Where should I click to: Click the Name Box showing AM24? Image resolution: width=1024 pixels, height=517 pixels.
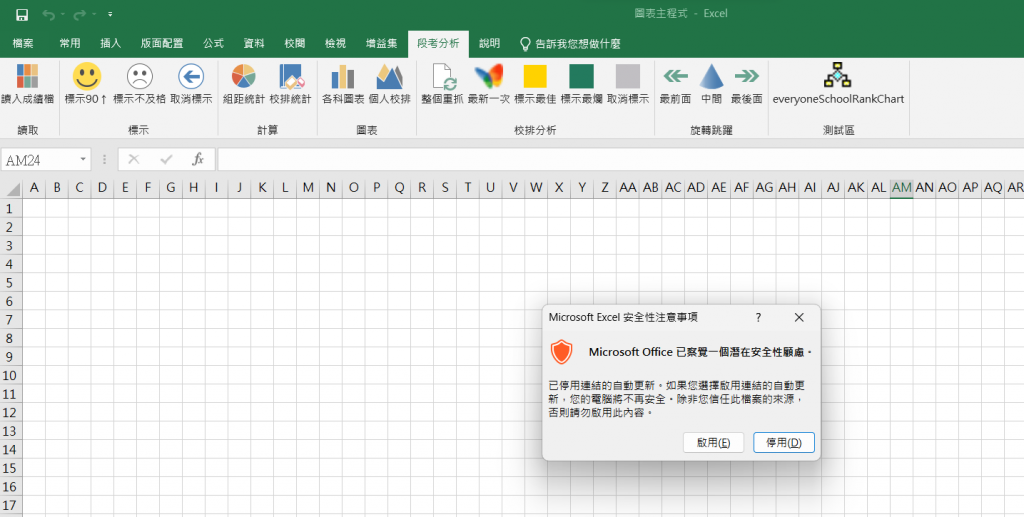[x=40, y=160]
